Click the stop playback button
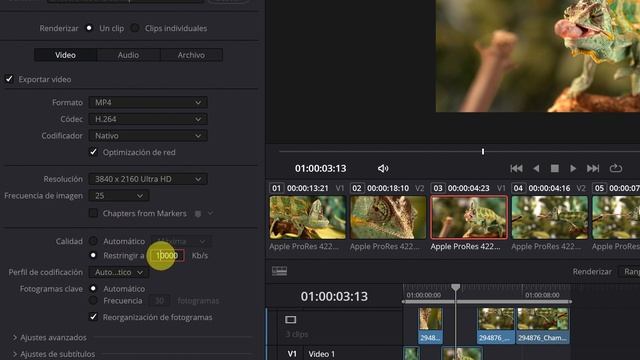The height and width of the screenshot is (360, 640). pos(555,169)
